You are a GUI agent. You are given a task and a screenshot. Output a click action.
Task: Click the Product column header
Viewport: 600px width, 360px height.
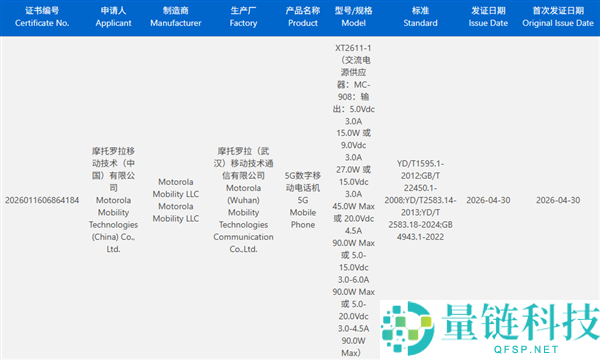point(303,17)
